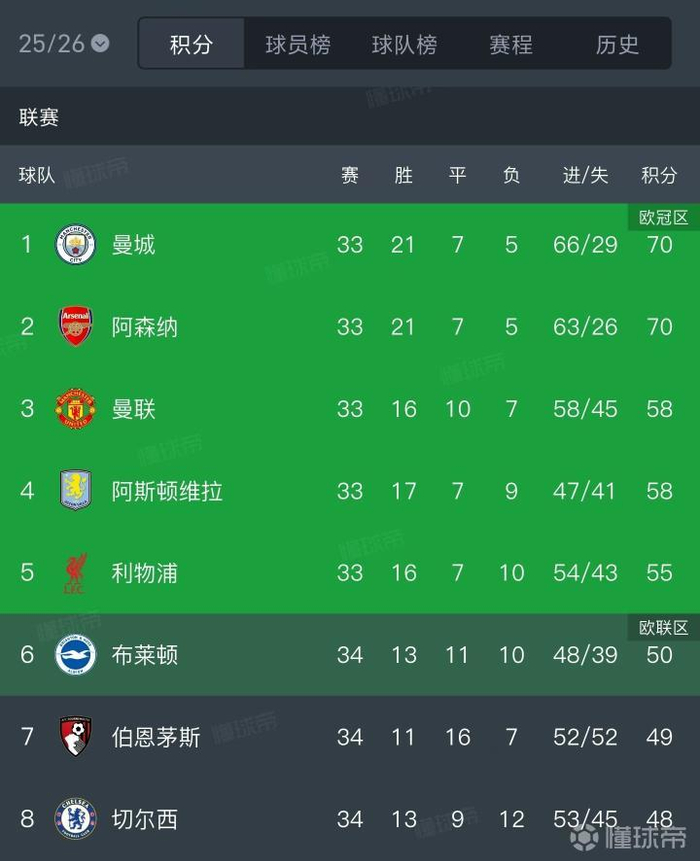Click the Manchester City club crest

coord(75,245)
